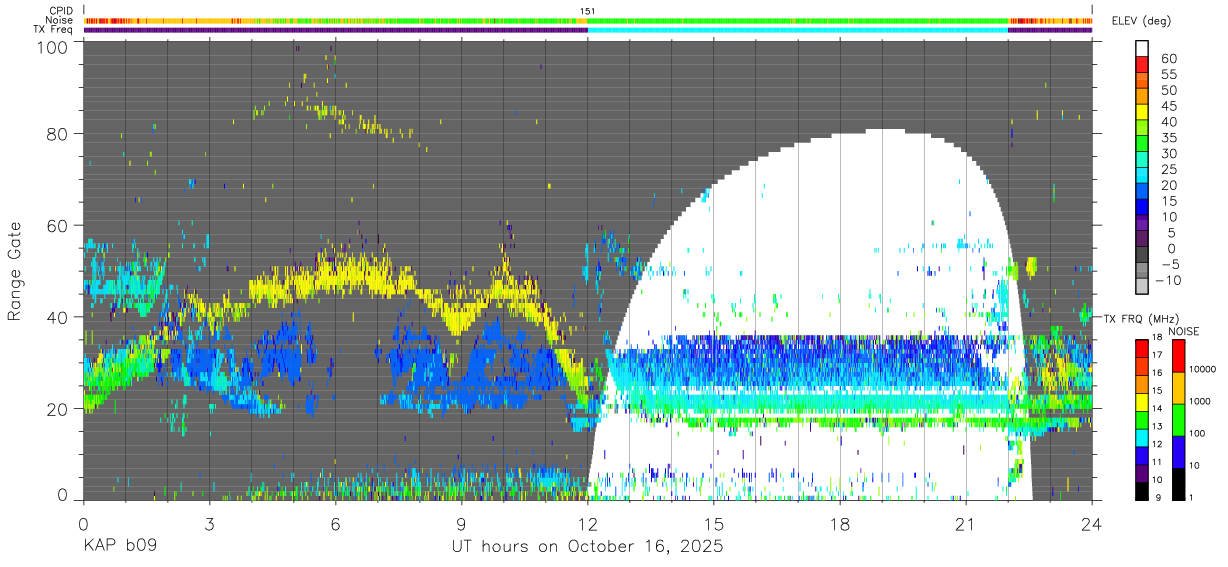Click the 100 tick on Range Gate axis
Viewport: 1228px width, 567px height.
click(54, 47)
